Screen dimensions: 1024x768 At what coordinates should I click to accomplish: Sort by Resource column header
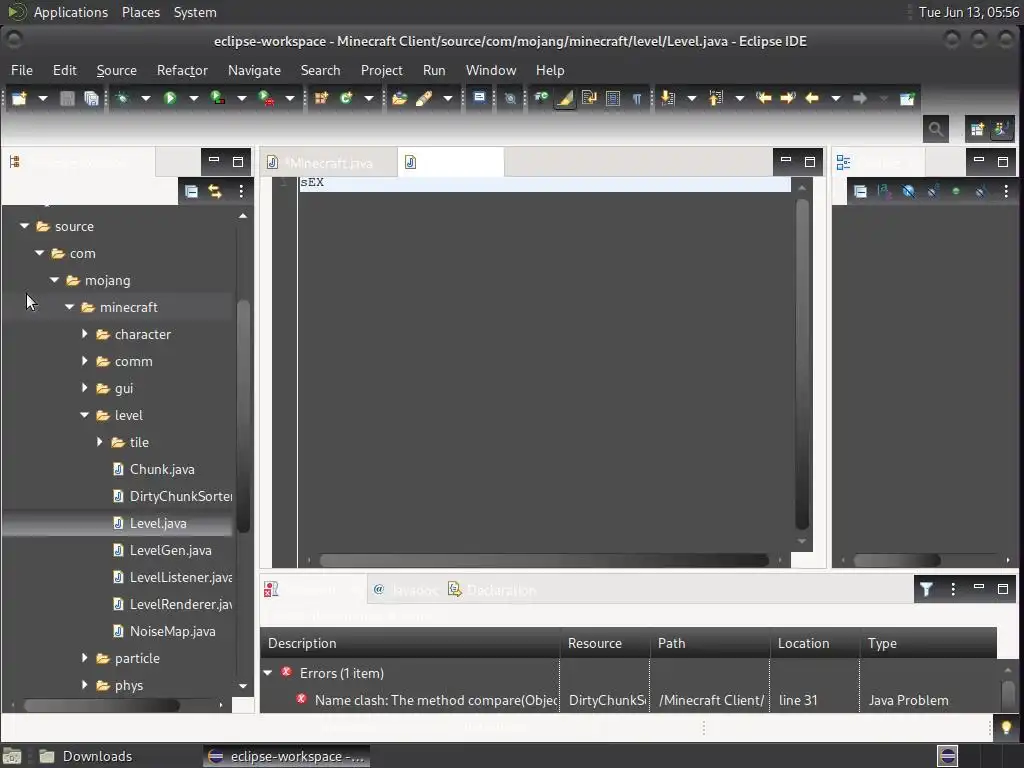pos(605,643)
